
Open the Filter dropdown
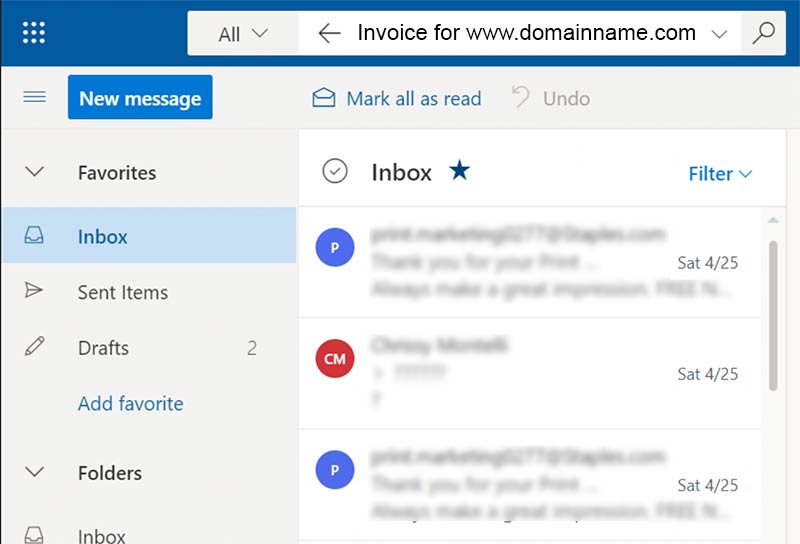720,173
